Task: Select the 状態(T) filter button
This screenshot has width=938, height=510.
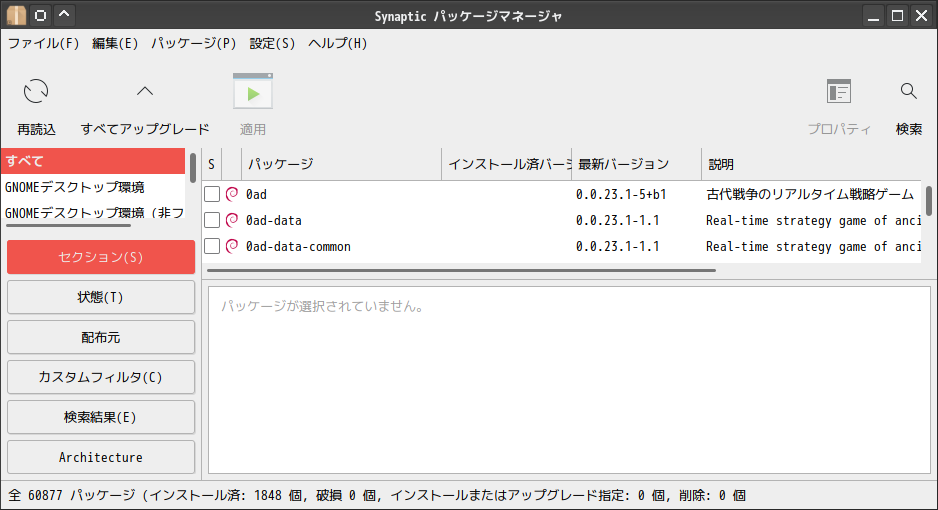Action: point(101,297)
